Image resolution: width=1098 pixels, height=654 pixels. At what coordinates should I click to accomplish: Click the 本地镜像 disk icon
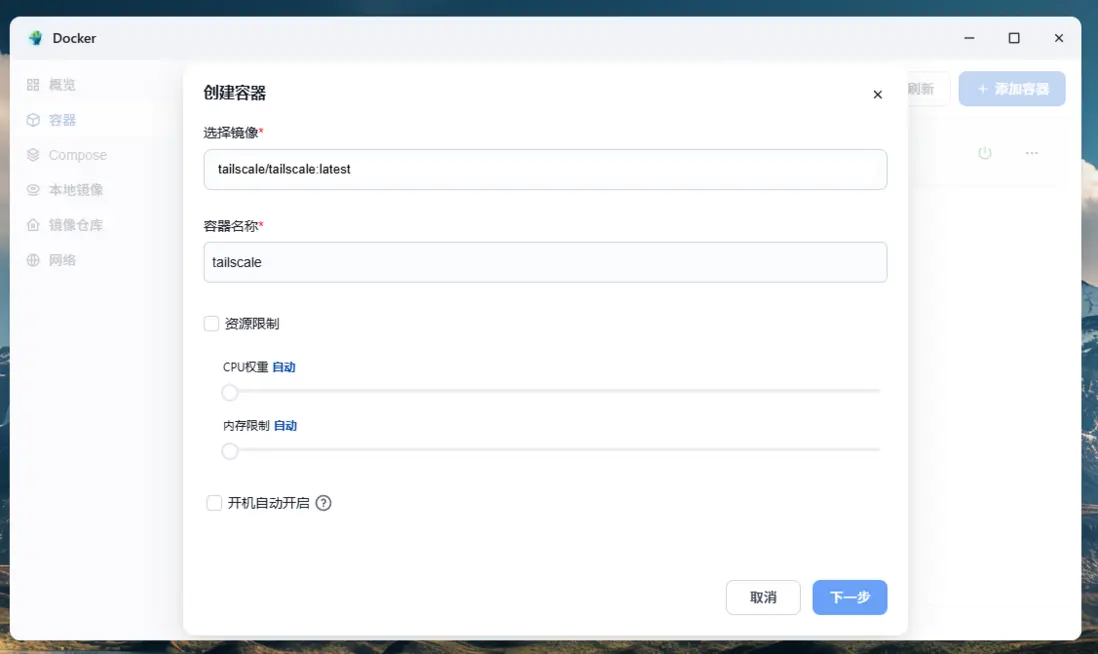tap(33, 190)
